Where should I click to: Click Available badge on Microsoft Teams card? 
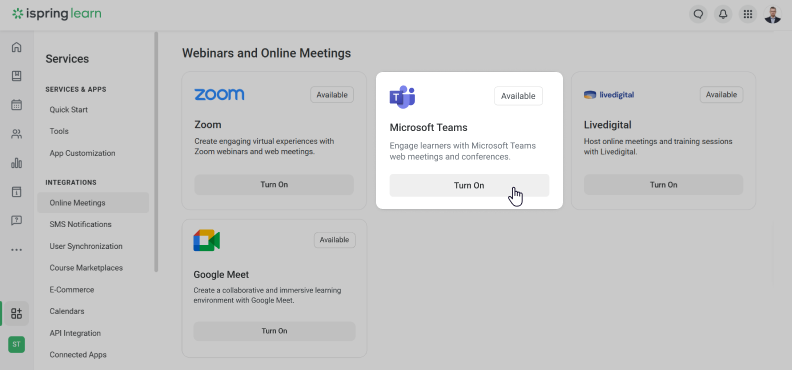pos(518,96)
